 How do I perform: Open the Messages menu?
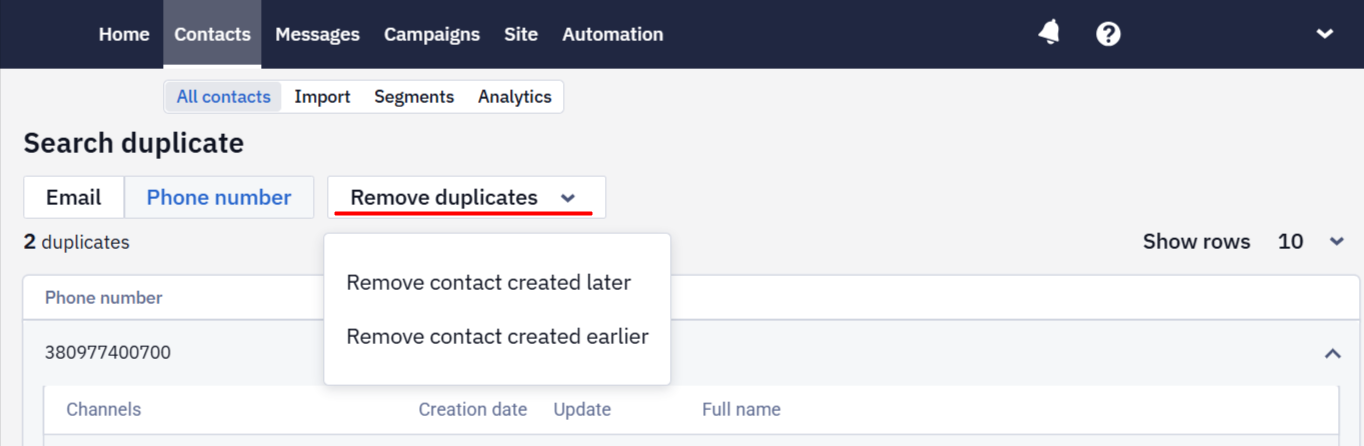(317, 34)
